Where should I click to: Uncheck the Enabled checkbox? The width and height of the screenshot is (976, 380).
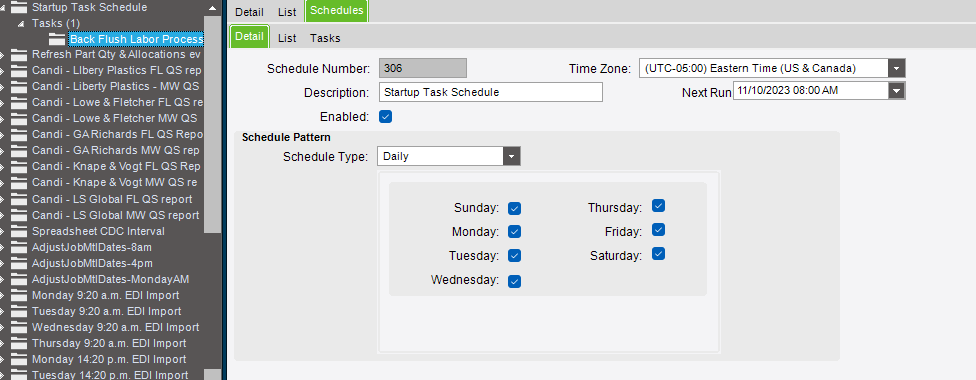point(385,116)
